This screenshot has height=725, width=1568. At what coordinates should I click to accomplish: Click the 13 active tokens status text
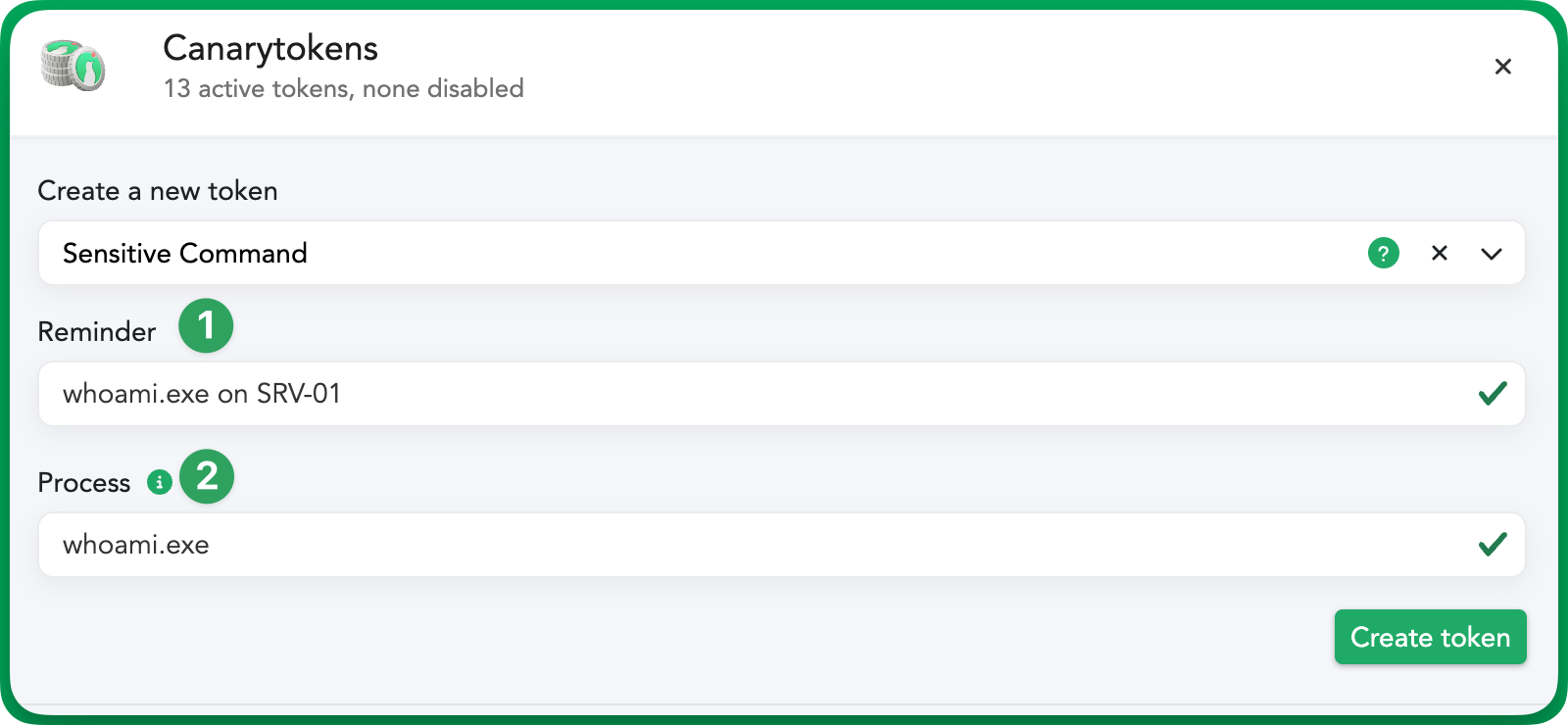click(344, 88)
